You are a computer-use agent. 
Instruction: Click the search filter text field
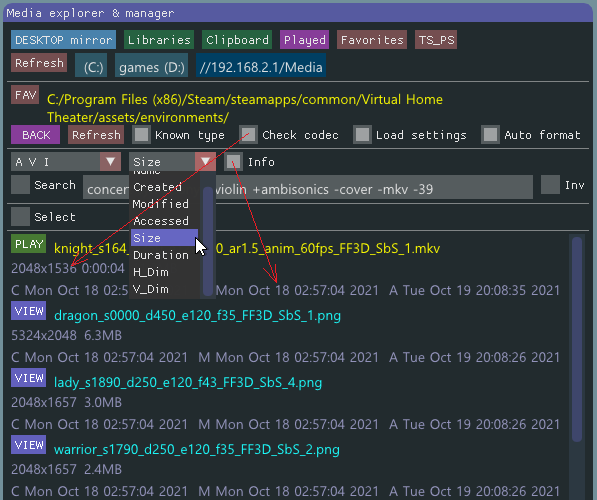pos(308,187)
